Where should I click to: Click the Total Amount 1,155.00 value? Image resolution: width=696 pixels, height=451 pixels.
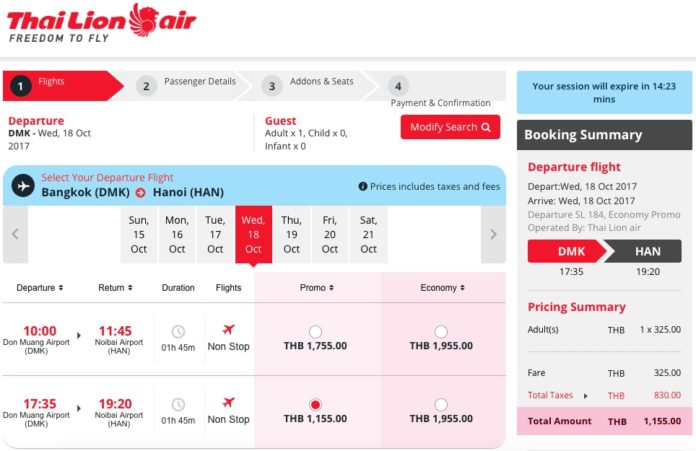662,421
